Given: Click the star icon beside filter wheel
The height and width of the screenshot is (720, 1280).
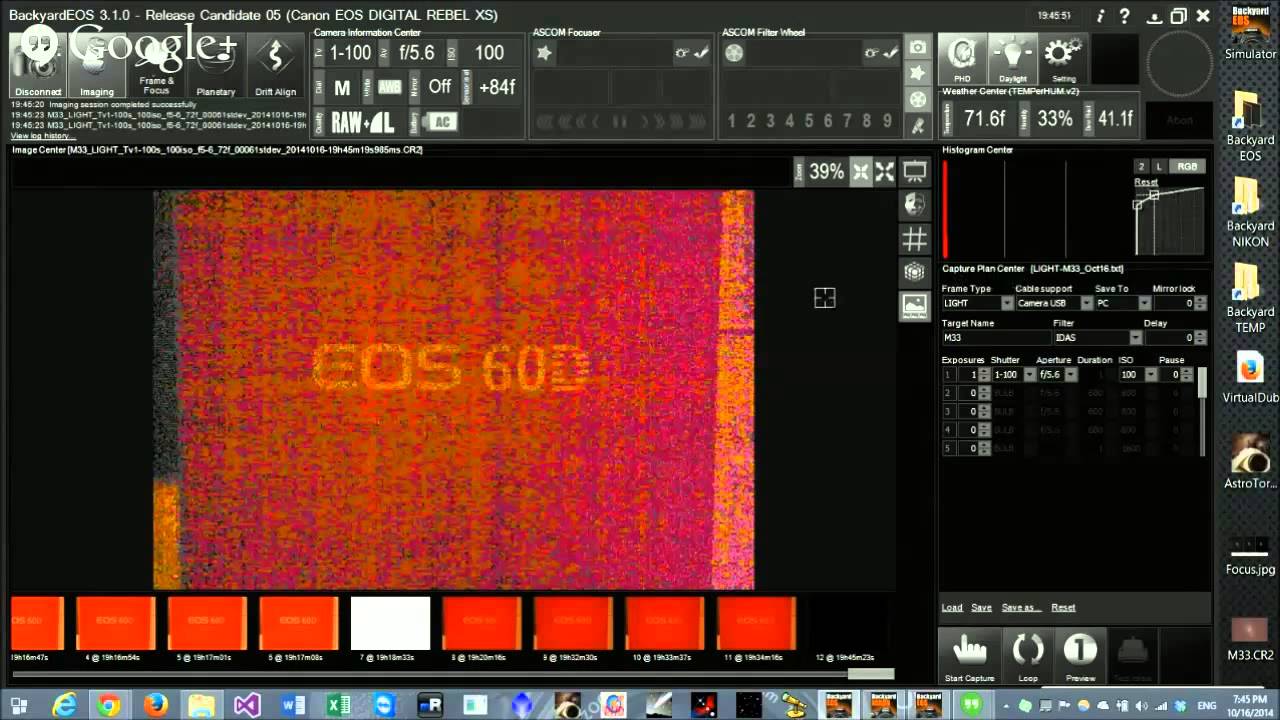Looking at the screenshot, I should click(917, 74).
